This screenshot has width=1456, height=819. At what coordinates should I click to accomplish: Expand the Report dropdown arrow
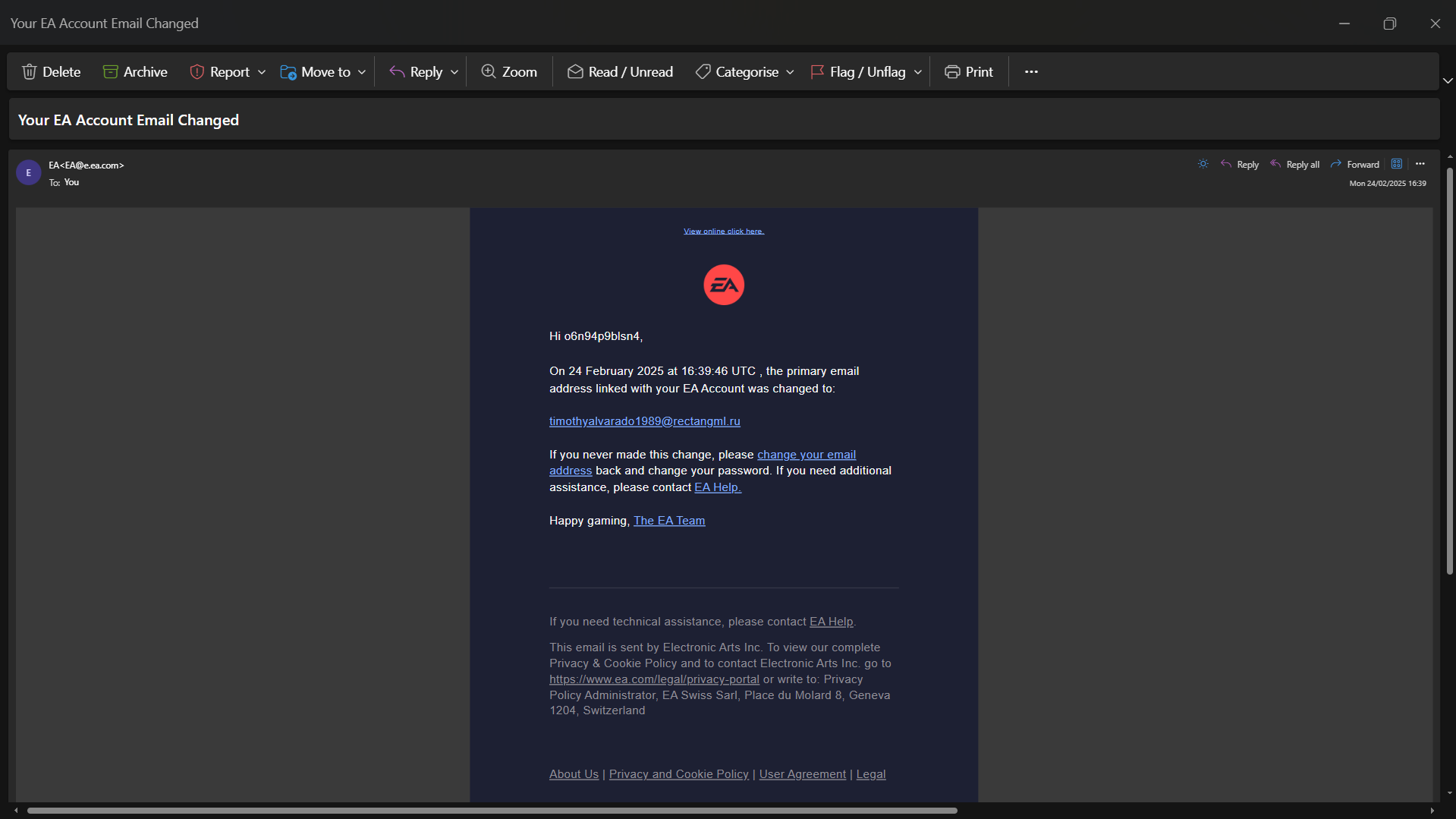pyautogui.click(x=262, y=72)
